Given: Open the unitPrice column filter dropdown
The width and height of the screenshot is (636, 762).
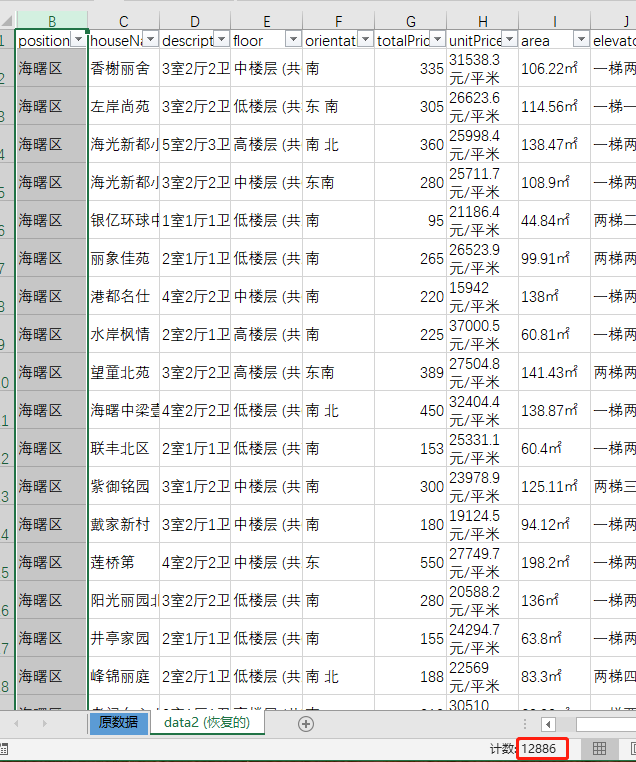Looking at the screenshot, I should coord(509,40).
